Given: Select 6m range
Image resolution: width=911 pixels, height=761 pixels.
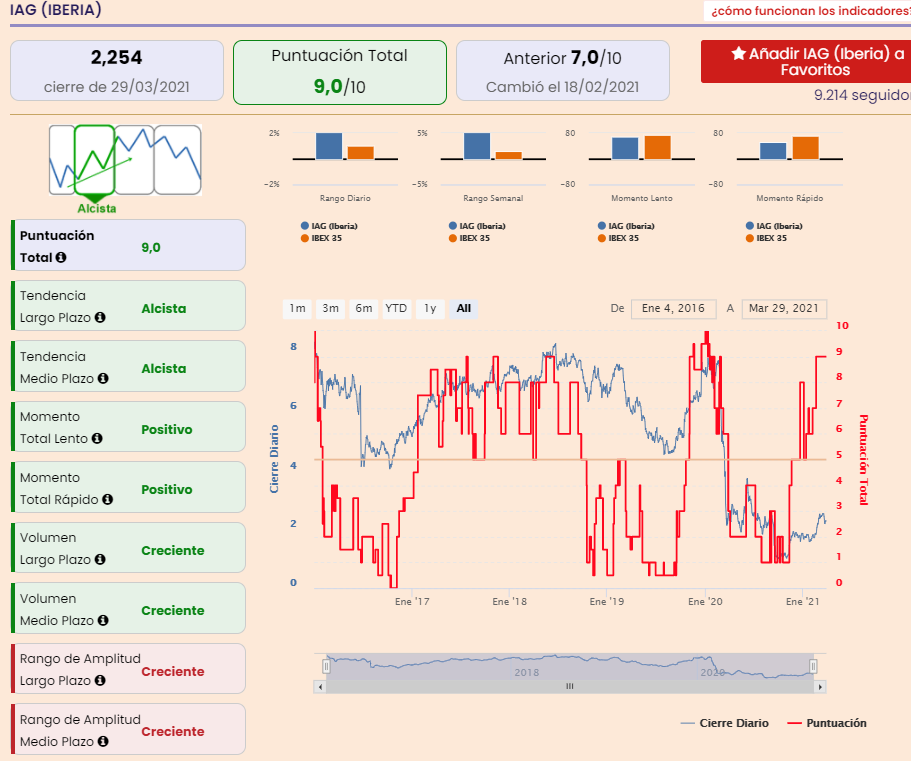Looking at the screenshot, I should [364, 308].
